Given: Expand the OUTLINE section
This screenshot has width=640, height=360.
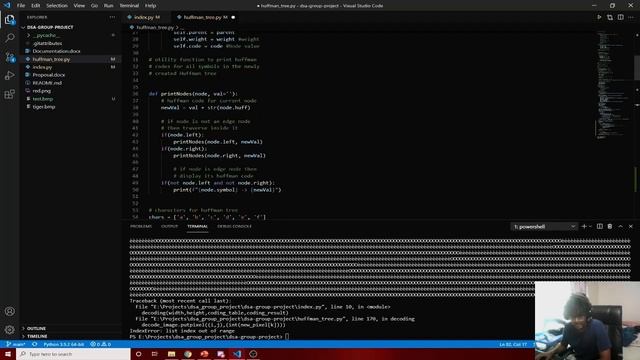Looking at the screenshot, I should (36, 328).
